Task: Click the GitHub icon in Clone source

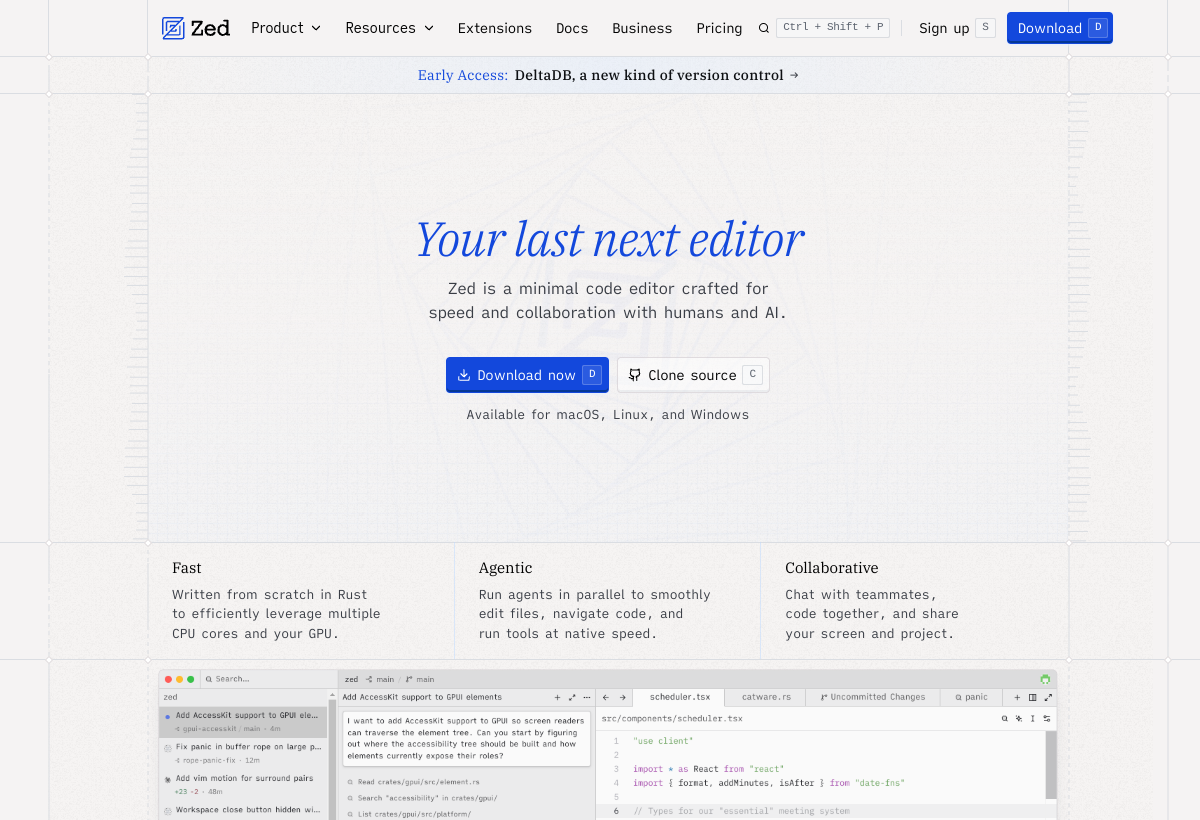Action: (x=634, y=375)
